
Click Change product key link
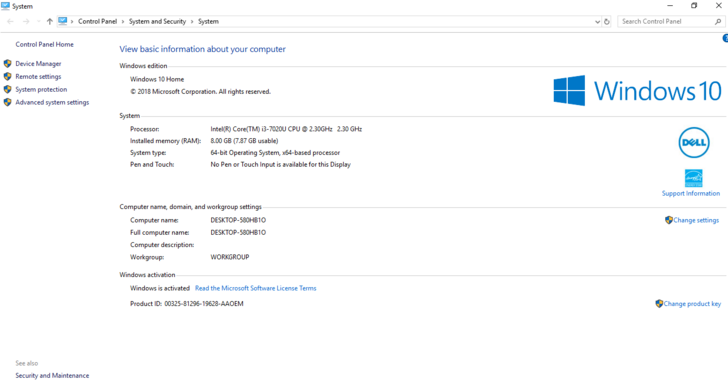pos(692,304)
